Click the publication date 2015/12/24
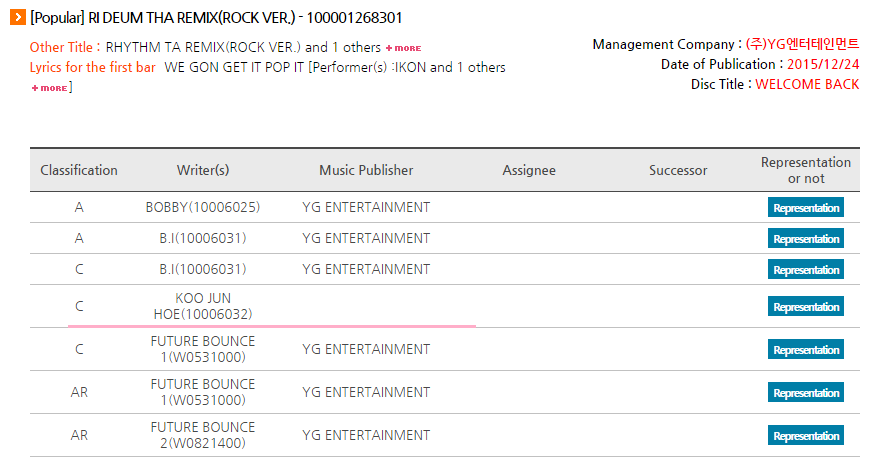 point(823,64)
